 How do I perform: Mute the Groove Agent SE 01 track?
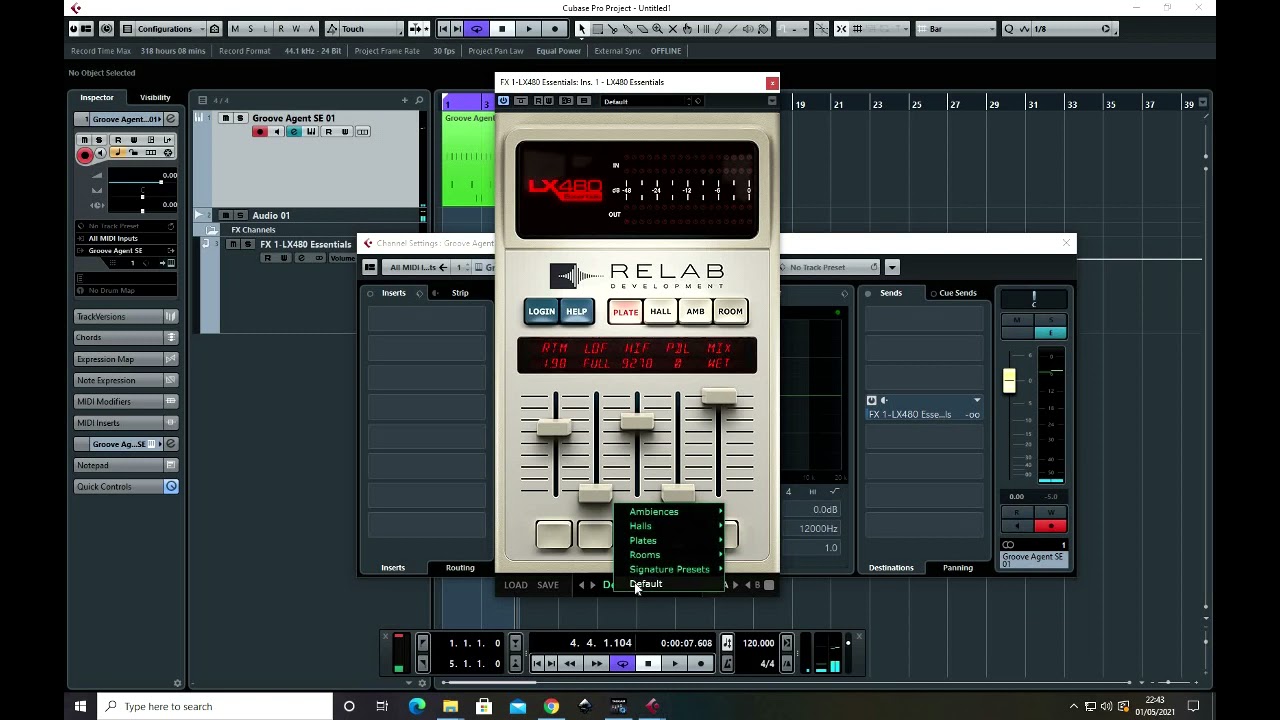click(226, 118)
